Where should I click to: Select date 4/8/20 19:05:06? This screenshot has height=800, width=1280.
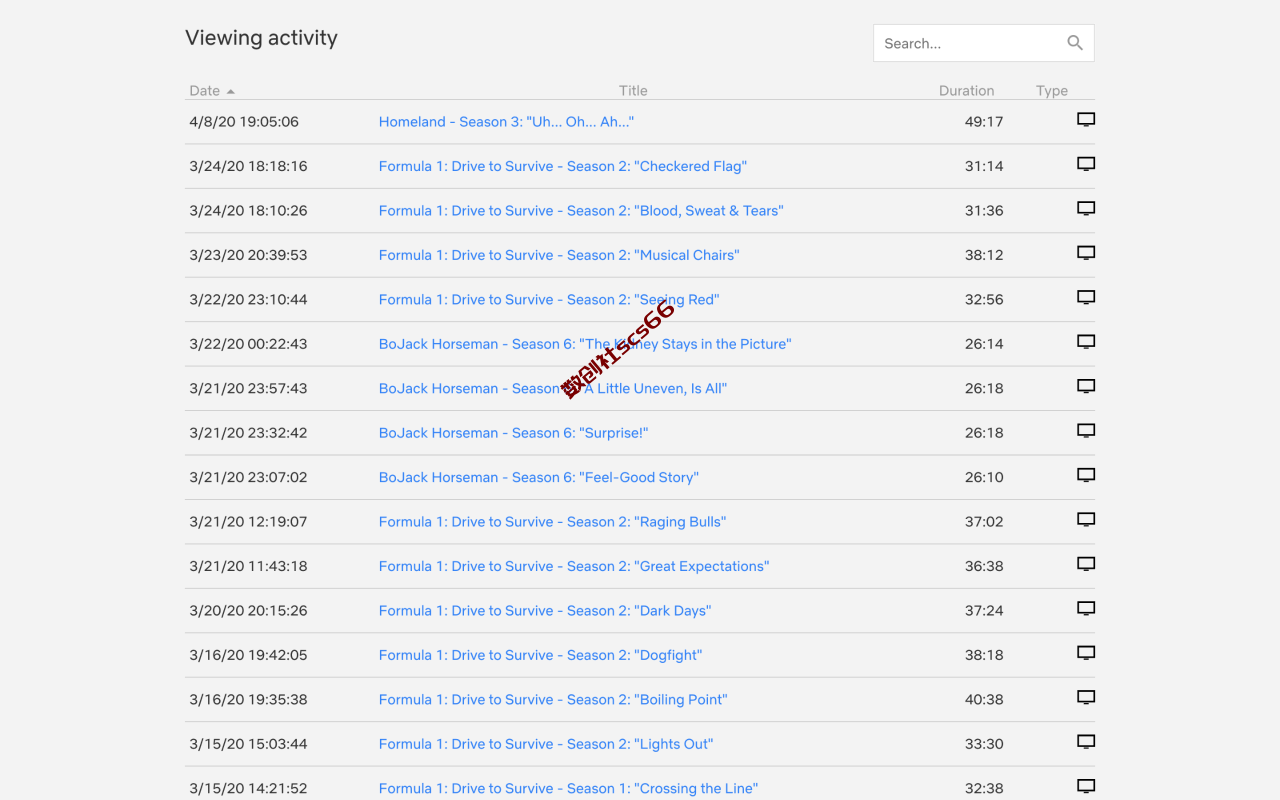244,122
